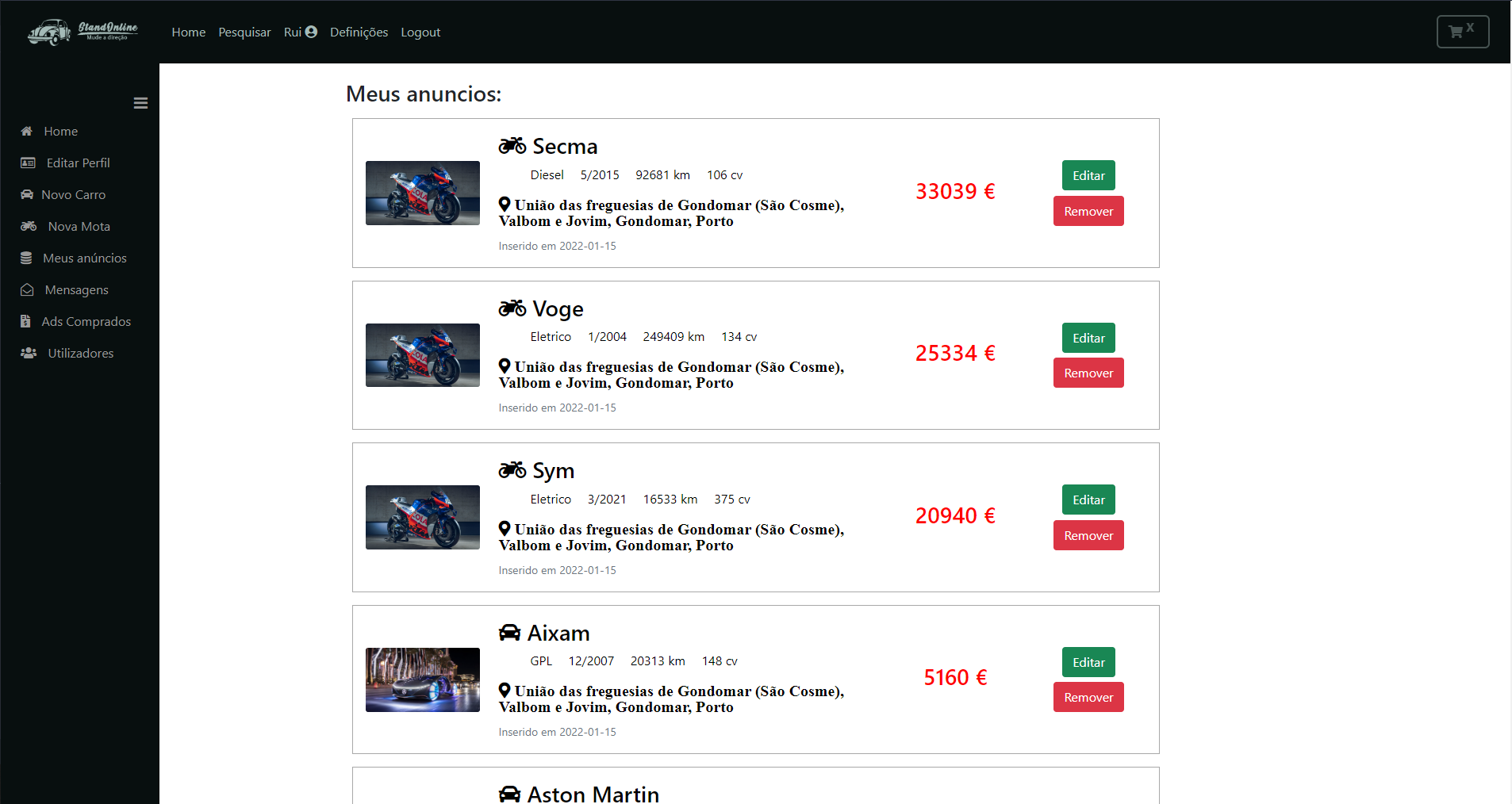This screenshot has width=1512, height=804.
Task: Open Definições in top navigation
Action: [359, 33]
